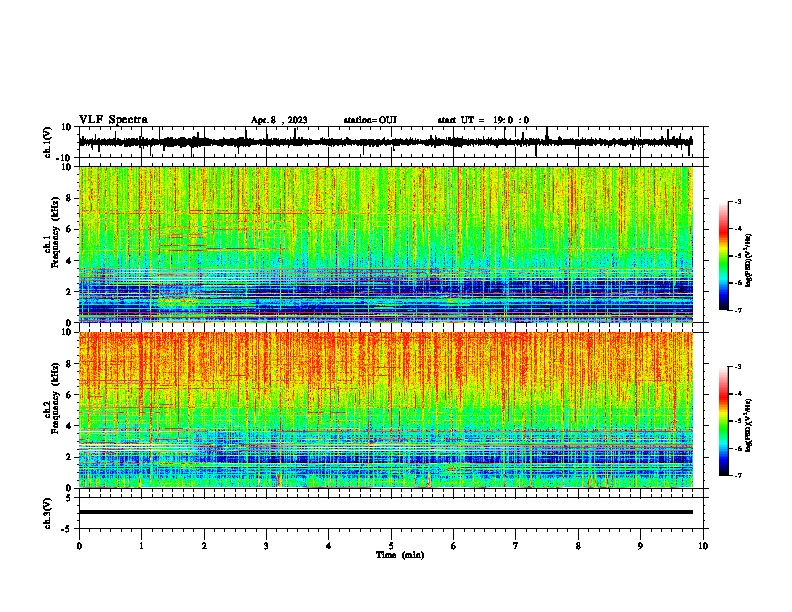Click the "Time (min)" axis label
Screen dimensions: 792x612
click(400, 555)
